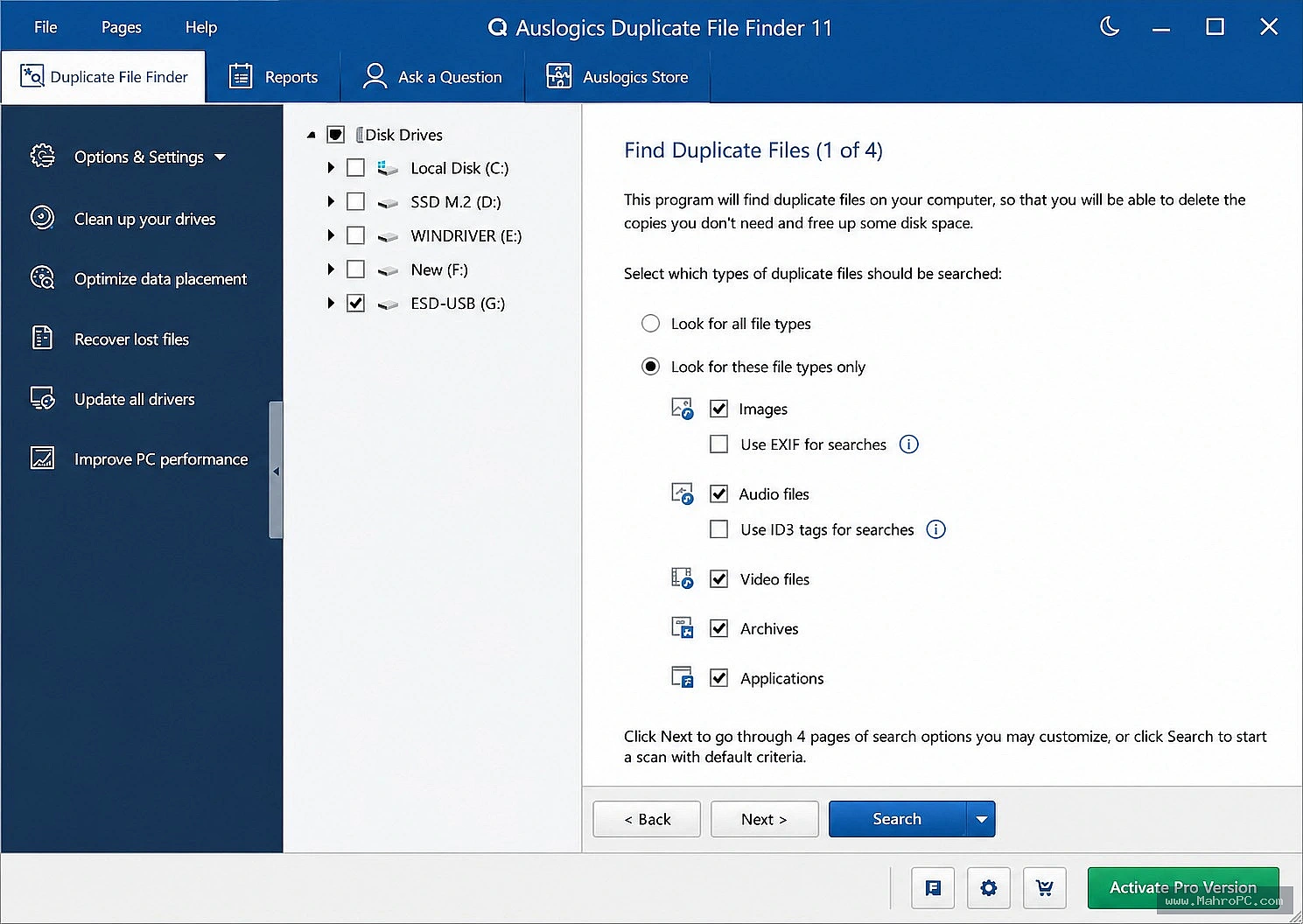Open the saved notes bottom toolbar icon
This screenshot has width=1303, height=924.
[933, 888]
